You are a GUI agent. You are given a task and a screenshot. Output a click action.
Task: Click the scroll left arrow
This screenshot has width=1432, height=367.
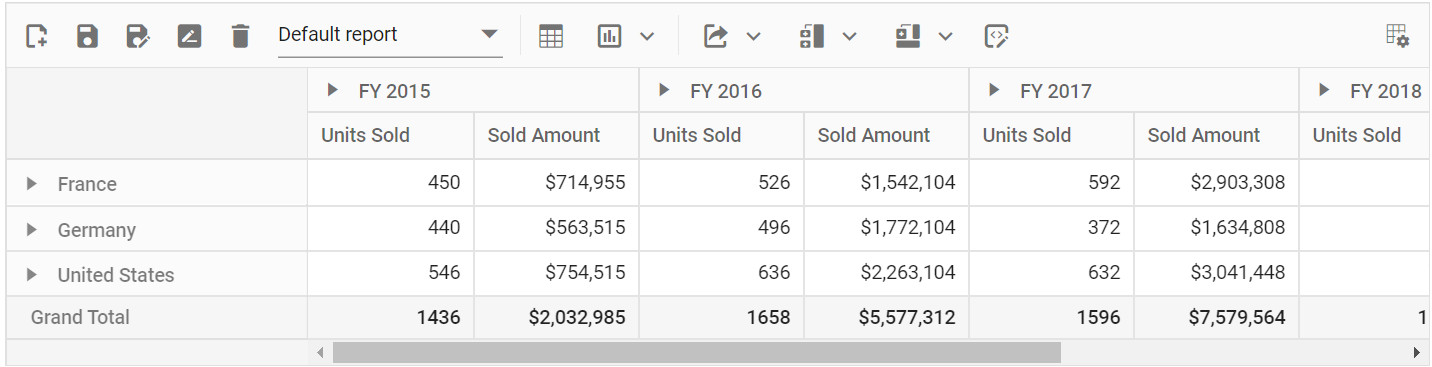tap(320, 352)
